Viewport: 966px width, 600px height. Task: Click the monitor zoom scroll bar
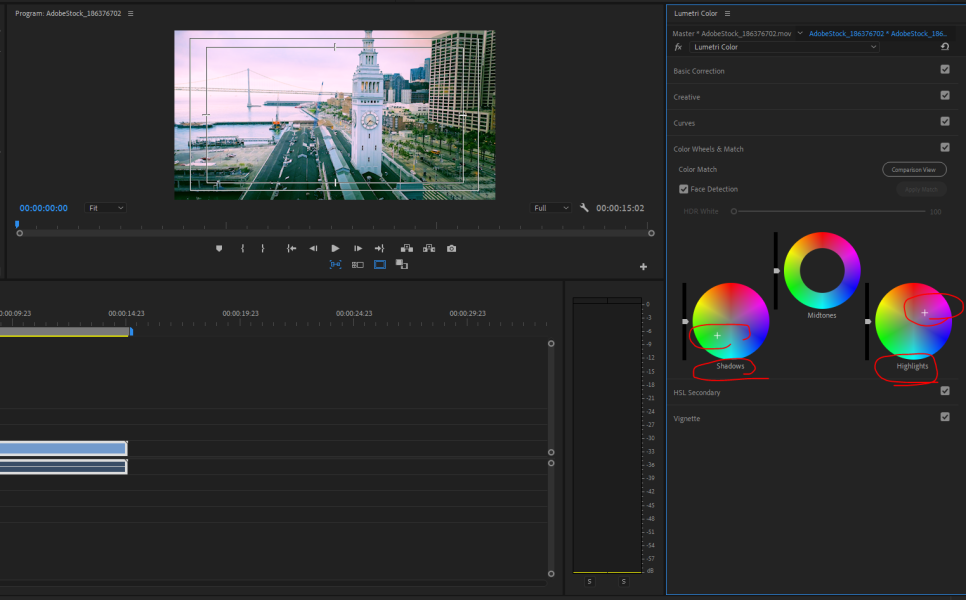pyautogui.click(x=335, y=233)
